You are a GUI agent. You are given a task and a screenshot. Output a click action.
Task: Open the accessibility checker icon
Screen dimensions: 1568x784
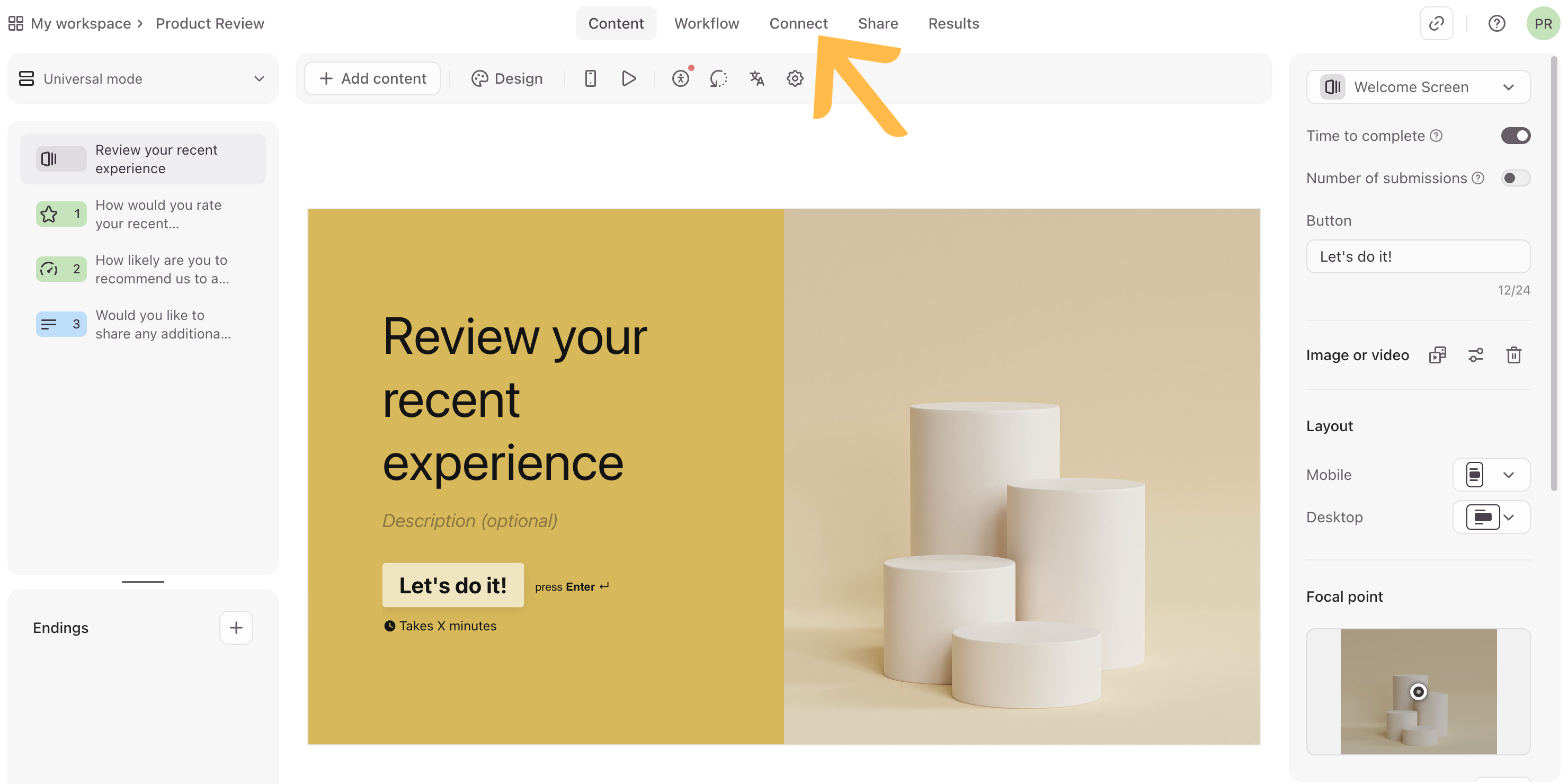(x=681, y=78)
